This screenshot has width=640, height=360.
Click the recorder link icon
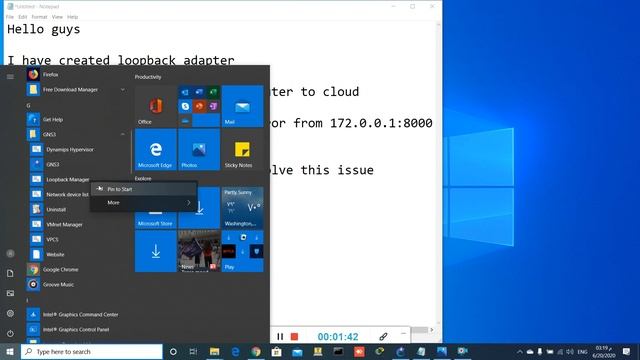click(x=383, y=337)
